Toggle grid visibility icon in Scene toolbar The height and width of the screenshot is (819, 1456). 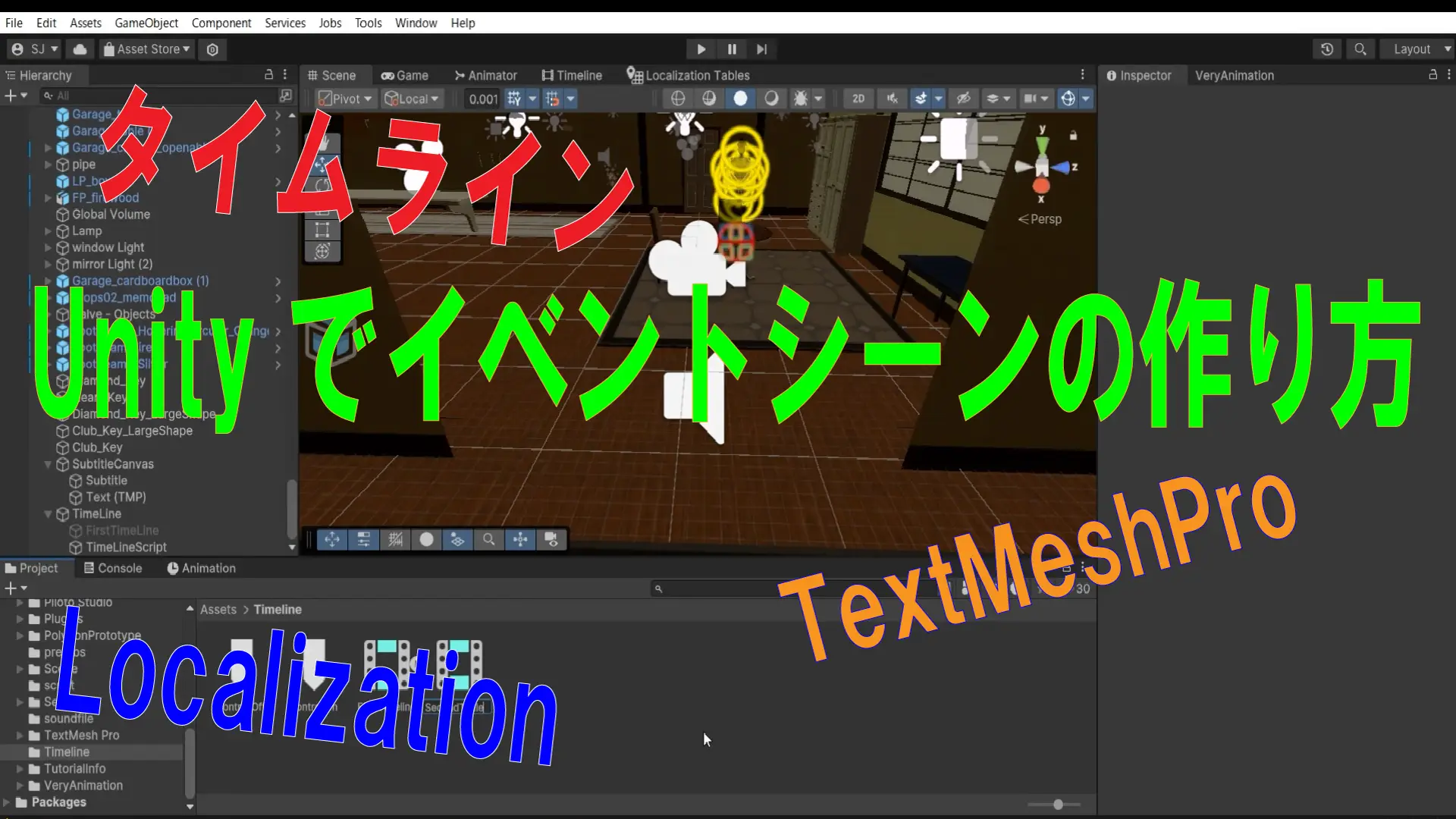515,99
